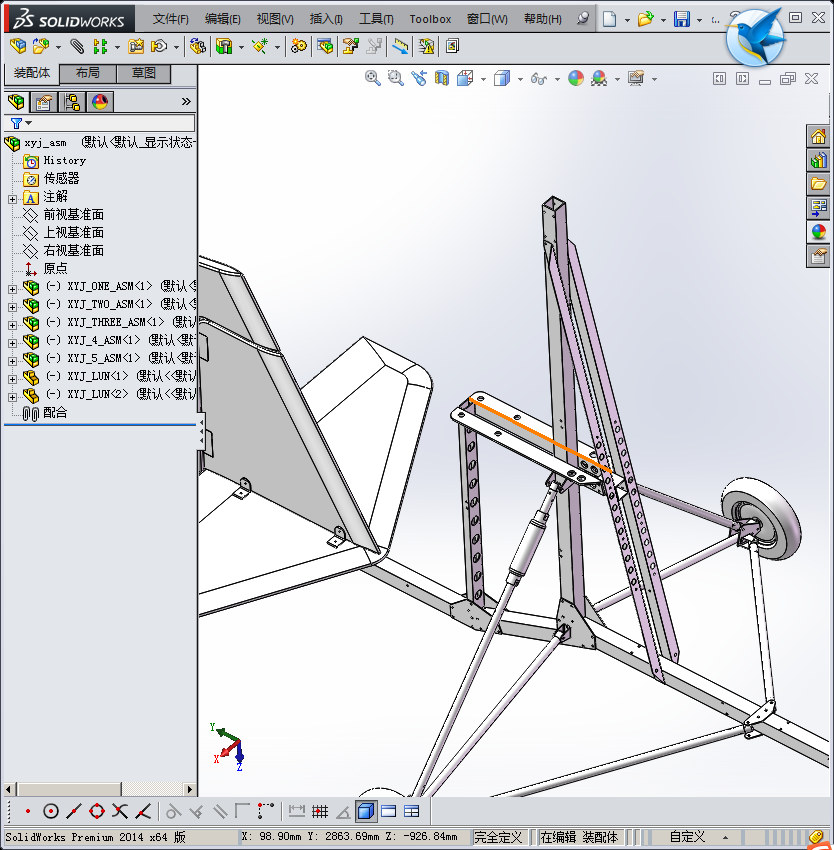Select the Circle sketch tool
The height and width of the screenshot is (850, 834).
[x=51, y=811]
